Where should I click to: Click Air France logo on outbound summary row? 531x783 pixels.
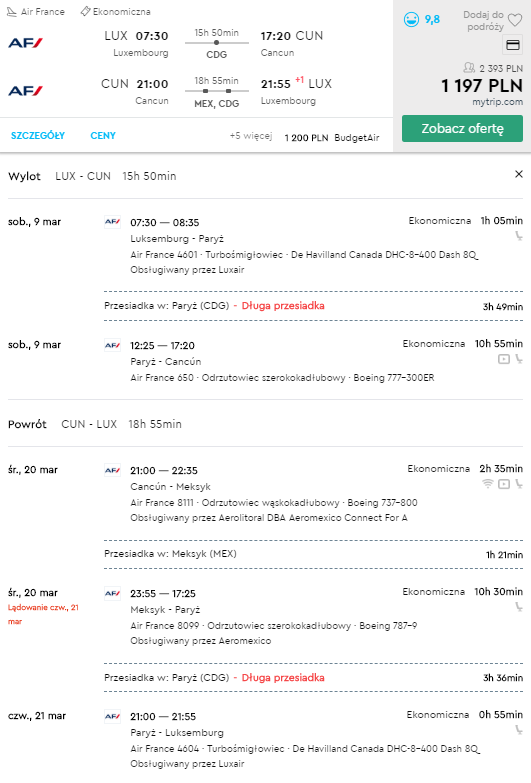[25, 43]
